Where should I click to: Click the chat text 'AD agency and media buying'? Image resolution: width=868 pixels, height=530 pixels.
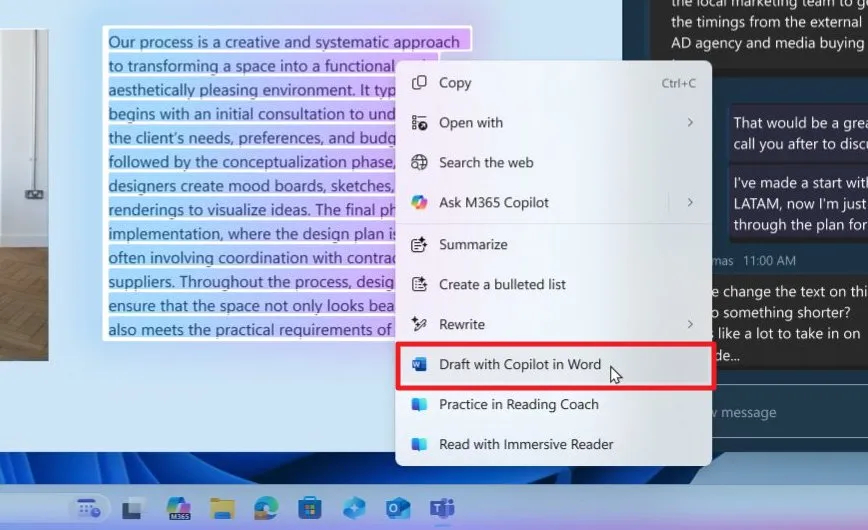[767, 43]
